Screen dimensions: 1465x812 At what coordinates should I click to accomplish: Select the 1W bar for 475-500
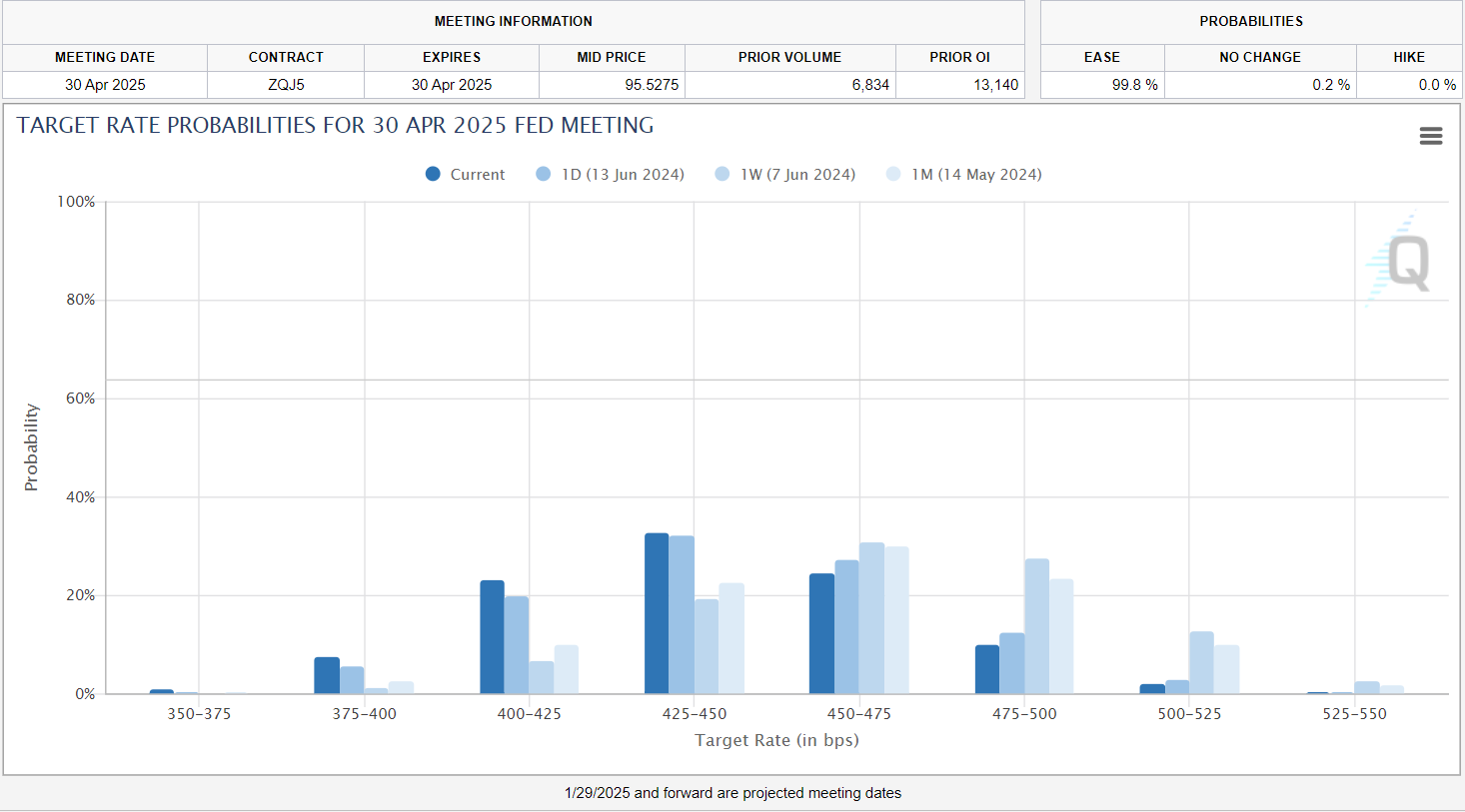[x=1036, y=626]
